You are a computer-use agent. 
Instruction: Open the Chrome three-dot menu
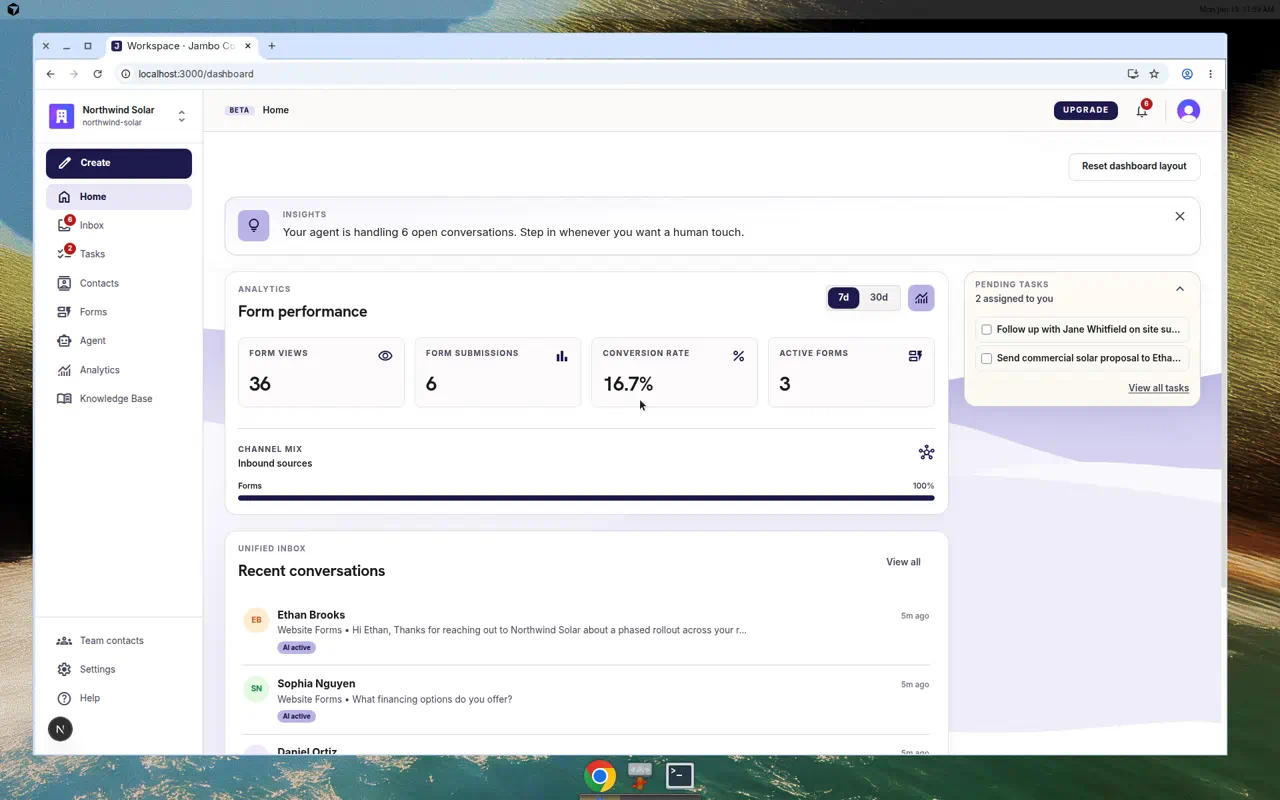click(x=1210, y=74)
